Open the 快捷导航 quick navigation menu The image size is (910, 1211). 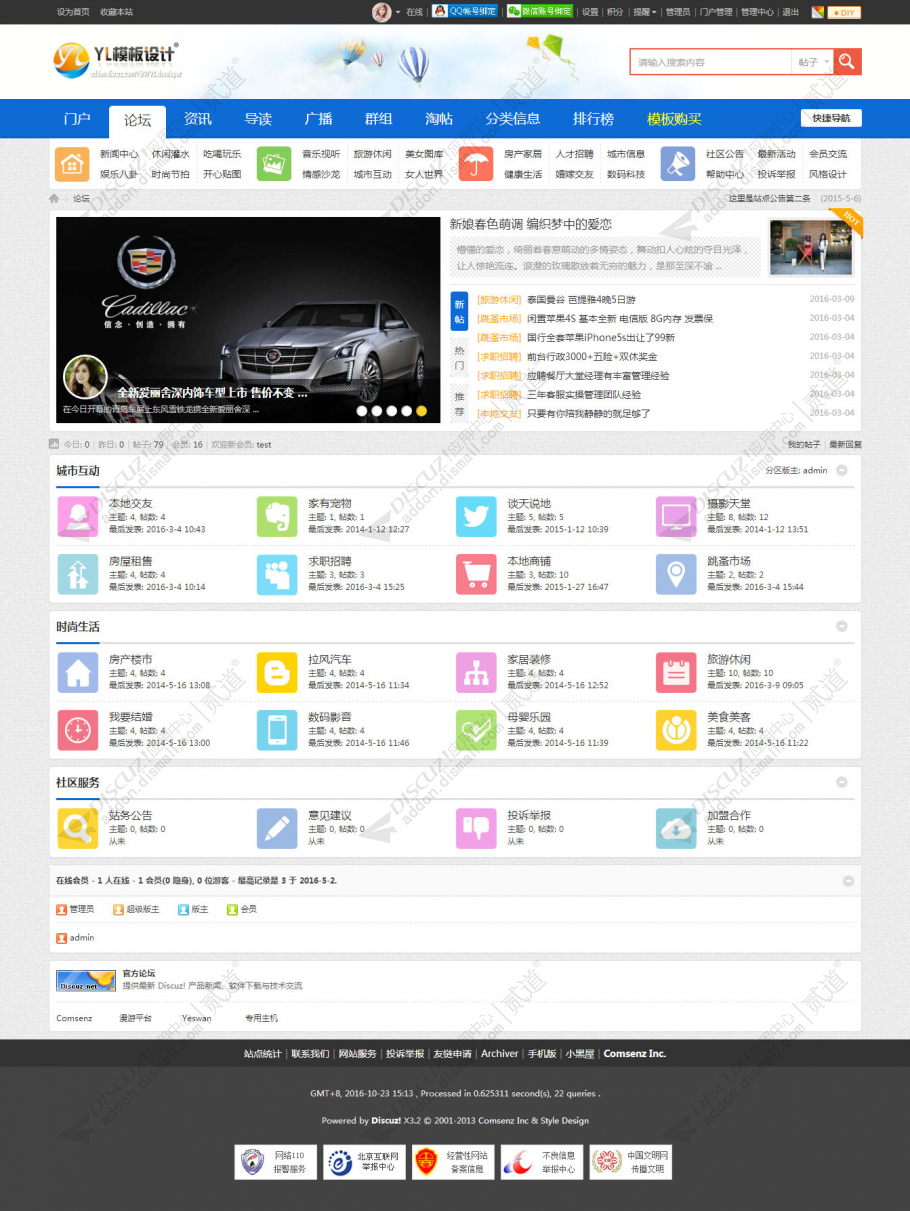[831, 118]
